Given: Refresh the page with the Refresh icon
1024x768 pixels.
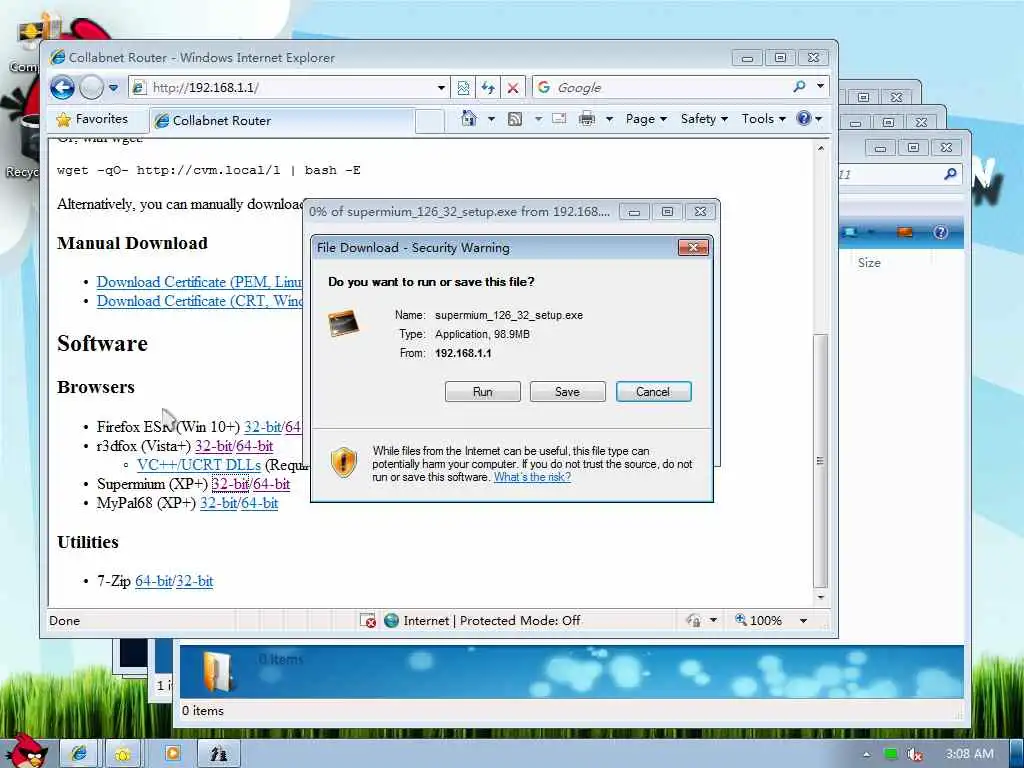Looking at the screenshot, I should [x=488, y=88].
